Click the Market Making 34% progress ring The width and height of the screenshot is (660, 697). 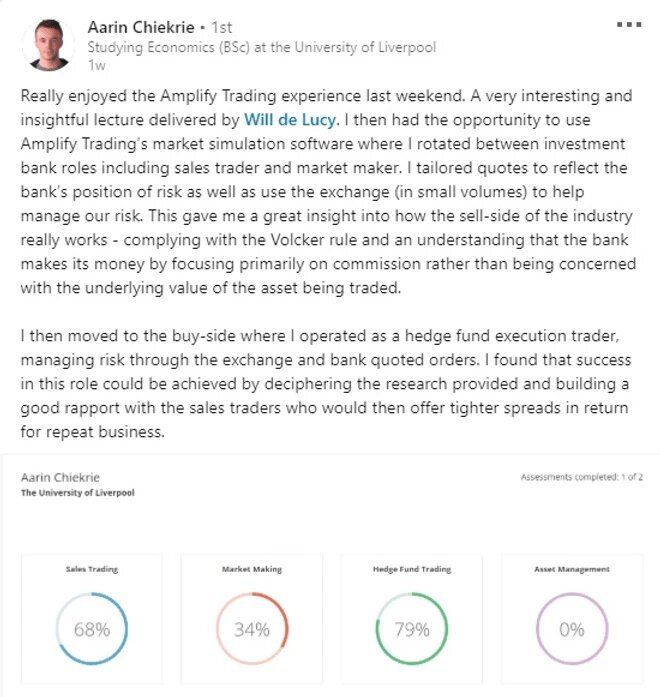coord(252,629)
